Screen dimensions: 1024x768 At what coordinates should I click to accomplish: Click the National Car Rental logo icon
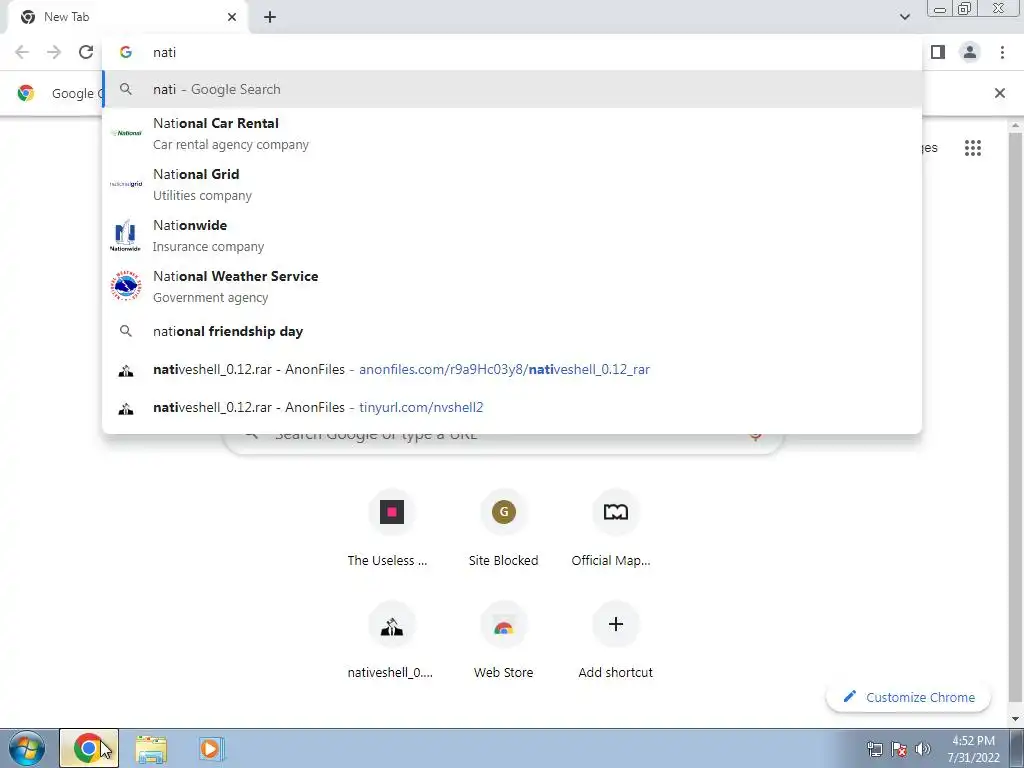coord(126,133)
